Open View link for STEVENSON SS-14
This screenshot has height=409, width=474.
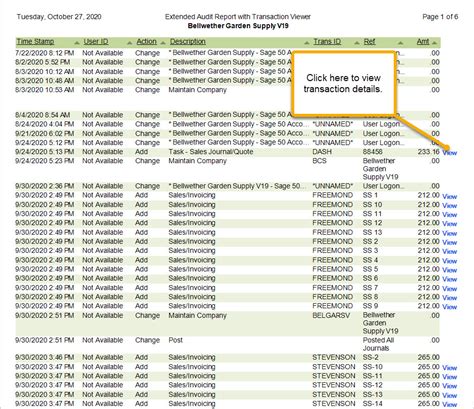(x=449, y=404)
